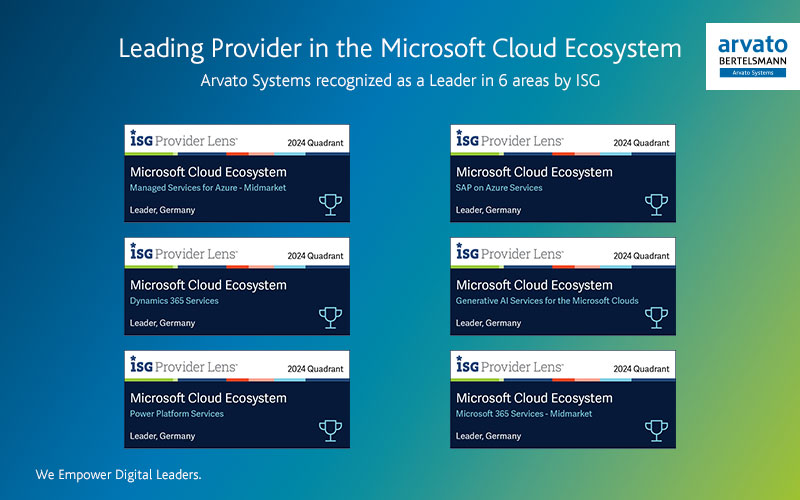Click ISG Provider Lens logo on Power Platform badge
800x500 pixels.
[x=184, y=365]
